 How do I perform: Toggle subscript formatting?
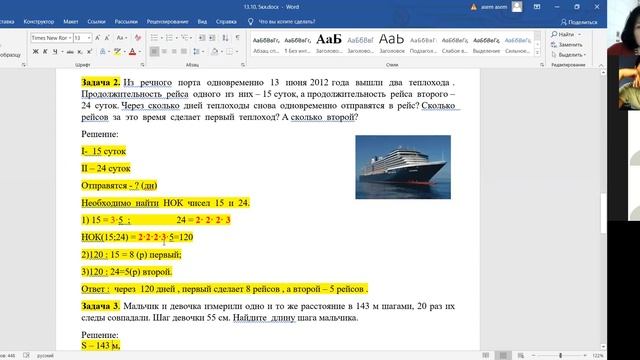tap(80, 52)
